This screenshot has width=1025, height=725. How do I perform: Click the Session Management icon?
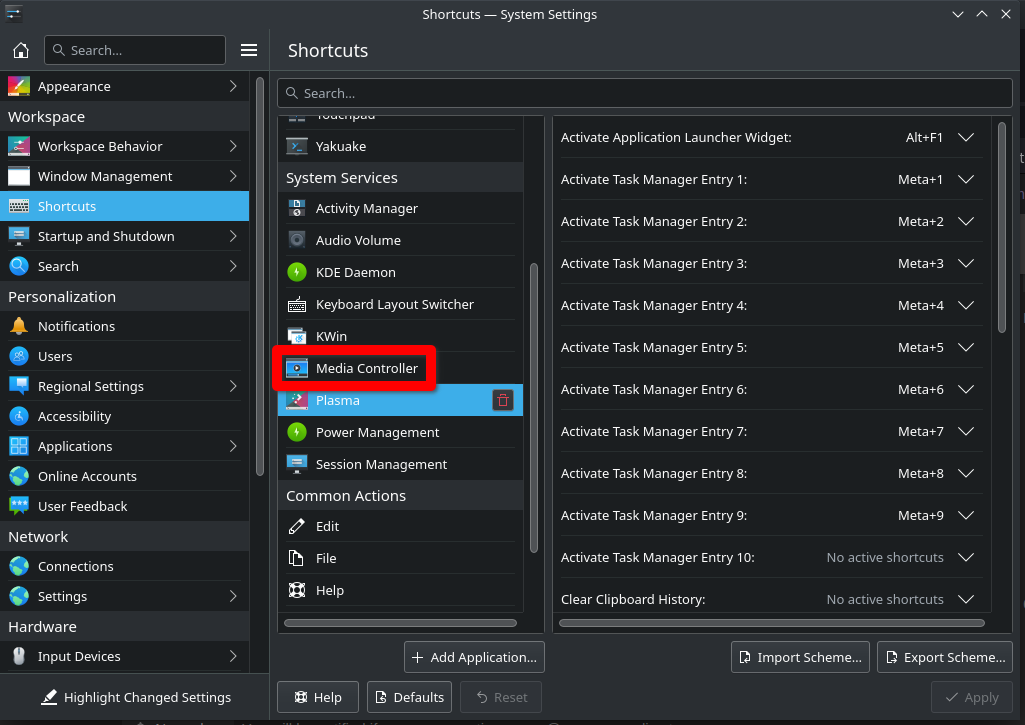[297, 464]
